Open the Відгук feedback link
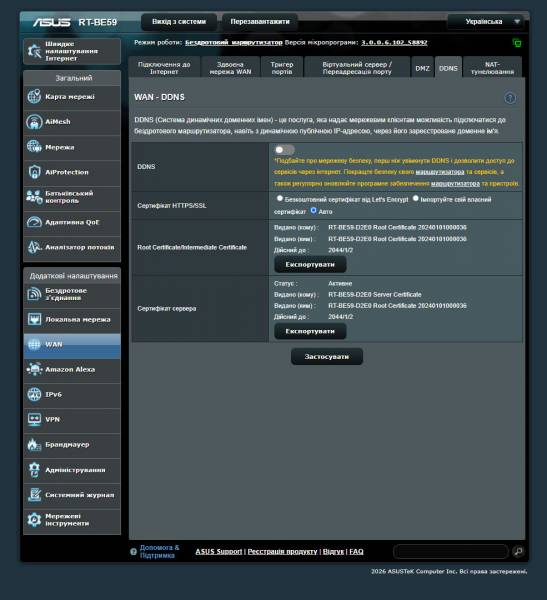This screenshot has height=600, width=547. [x=333, y=551]
